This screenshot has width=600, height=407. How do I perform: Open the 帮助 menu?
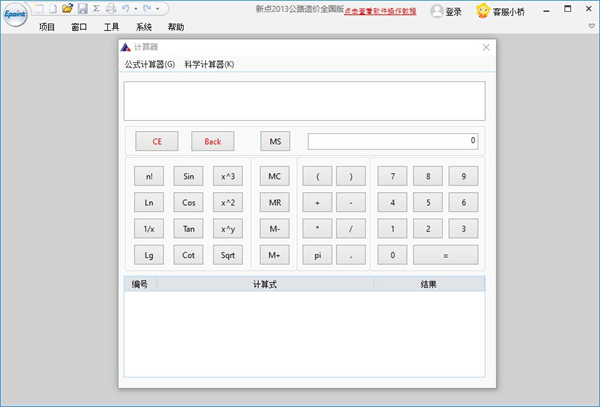pos(176,27)
